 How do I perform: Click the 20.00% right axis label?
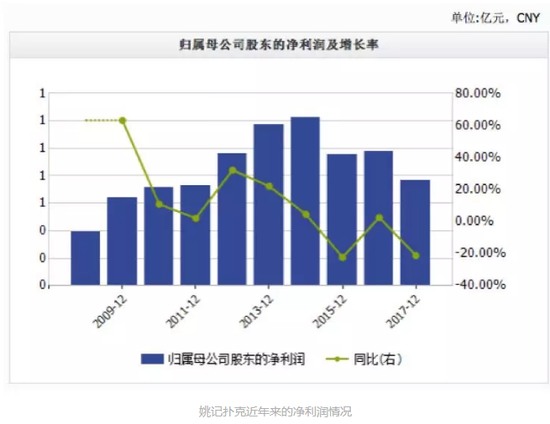point(478,189)
